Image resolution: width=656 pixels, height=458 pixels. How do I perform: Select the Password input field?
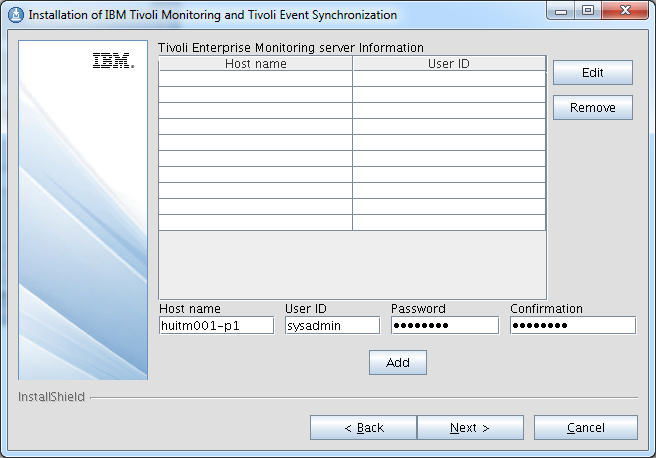pyautogui.click(x=445, y=325)
